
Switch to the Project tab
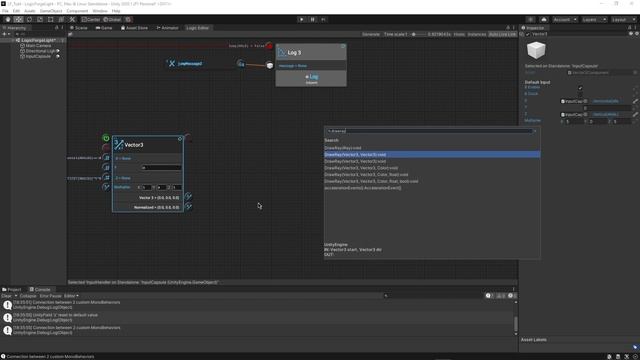[12, 289]
